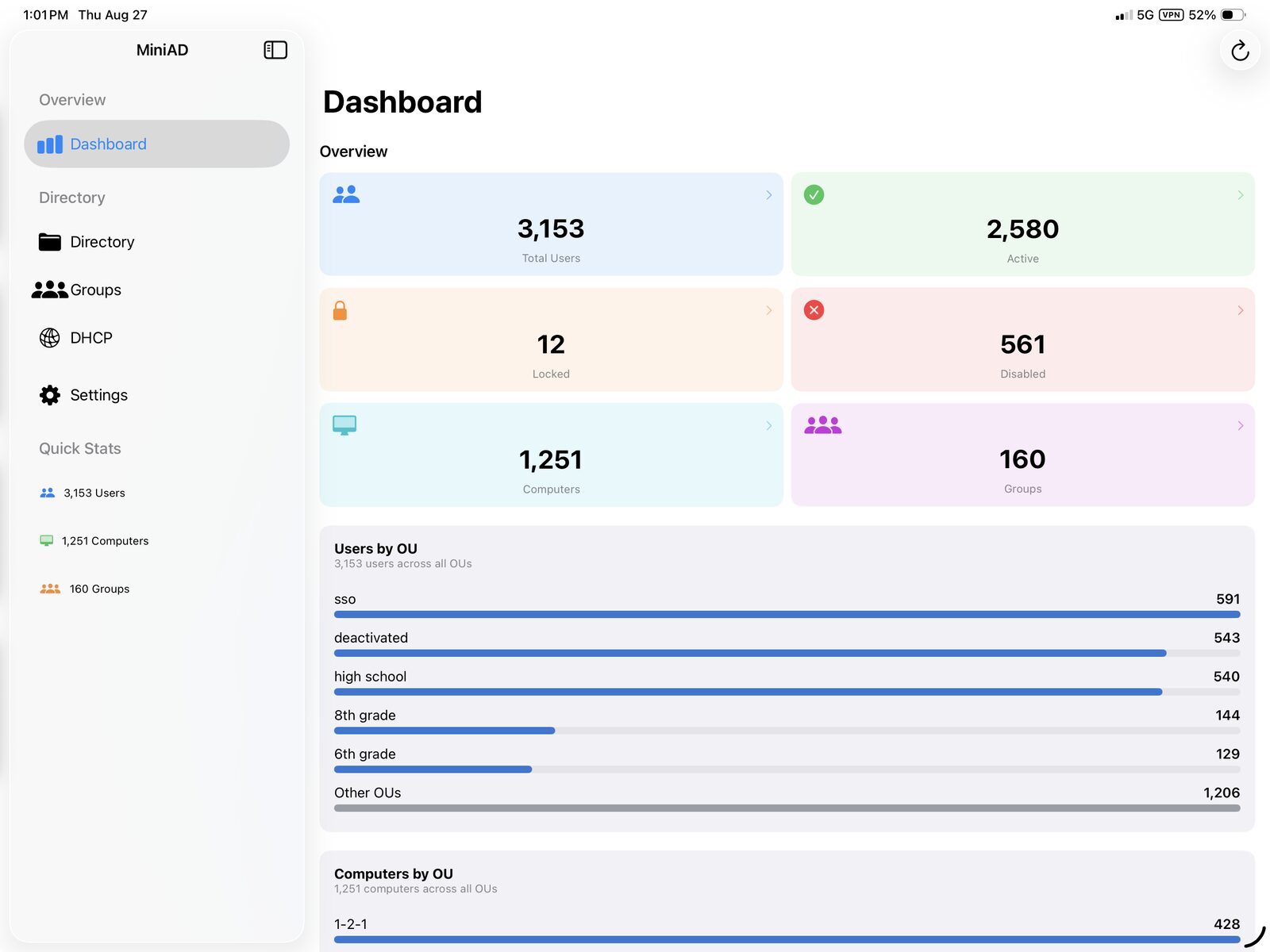Click the 2,580 Active count

pos(1022,229)
